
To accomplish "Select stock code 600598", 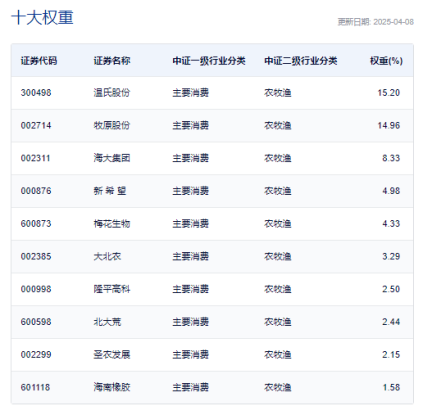I will (x=36, y=322).
